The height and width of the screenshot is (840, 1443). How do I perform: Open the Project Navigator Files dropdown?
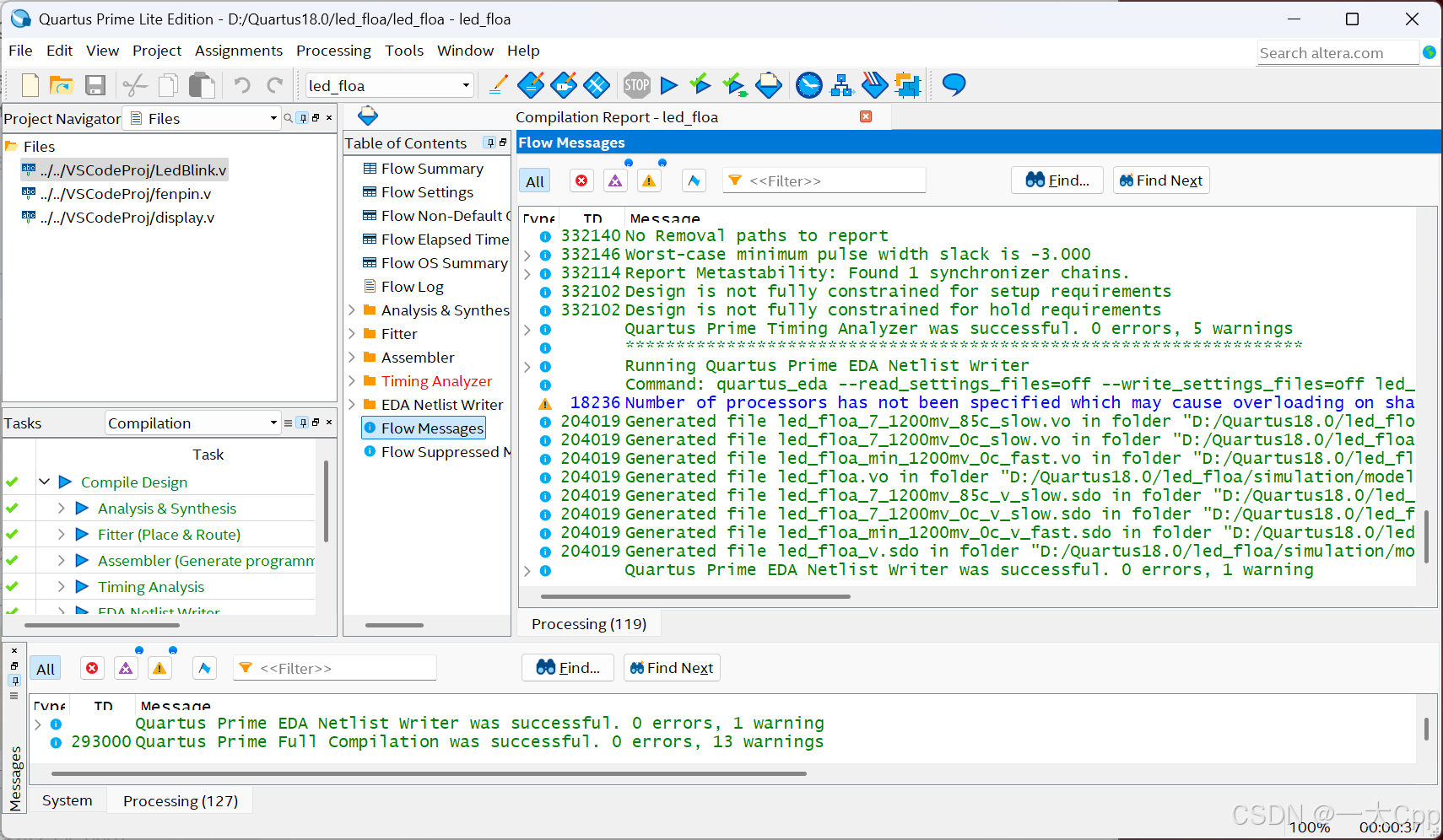(x=273, y=118)
